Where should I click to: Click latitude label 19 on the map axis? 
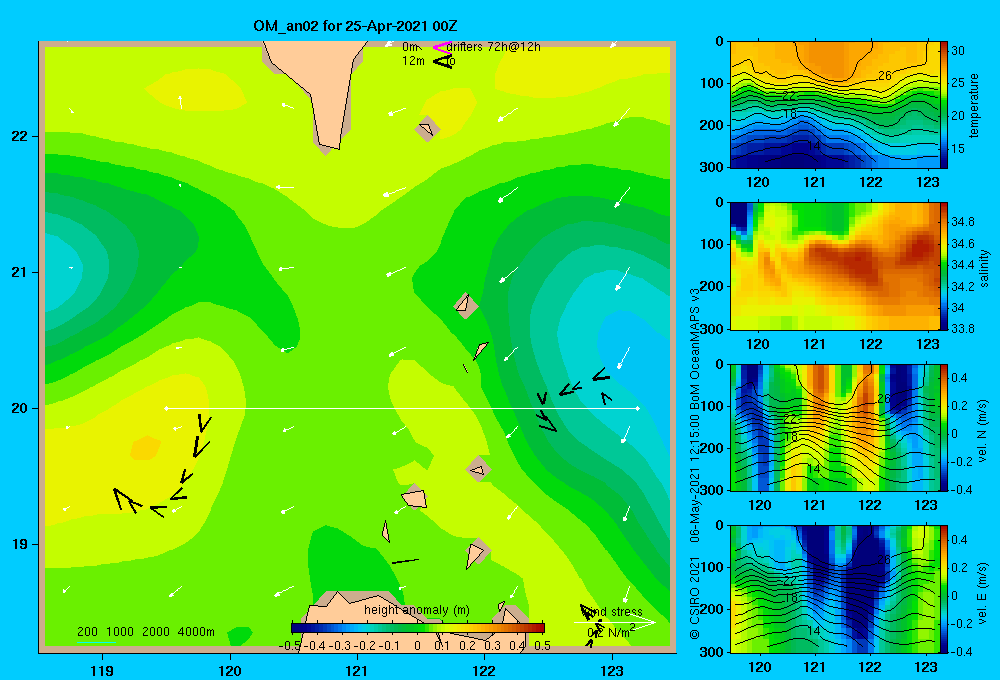click(x=19, y=544)
